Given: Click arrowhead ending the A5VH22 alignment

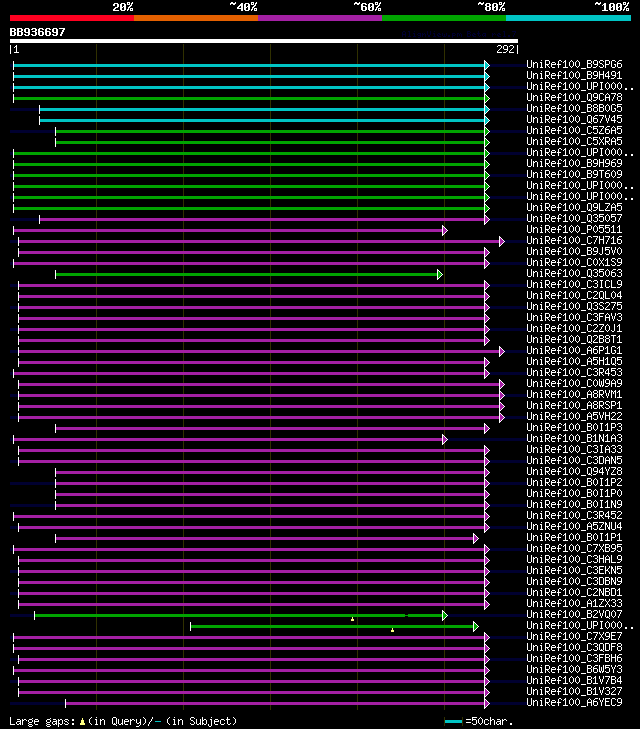Looking at the screenshot, I should pyautogui.click(x=502, y=418).
